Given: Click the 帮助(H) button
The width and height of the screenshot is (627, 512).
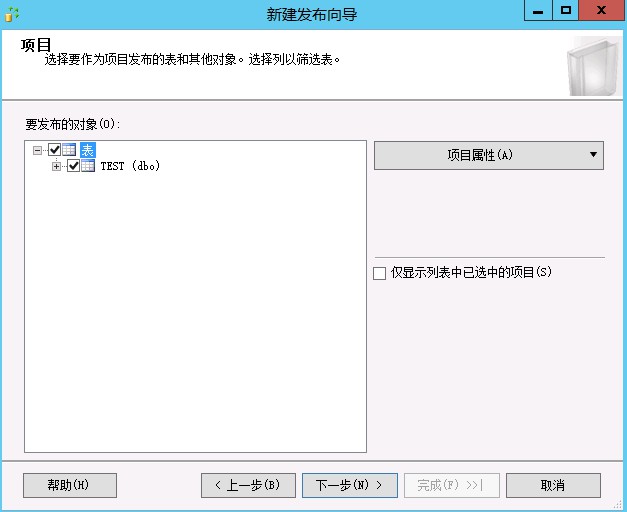Looking at the screenshot, I should [x=69, y=485].
